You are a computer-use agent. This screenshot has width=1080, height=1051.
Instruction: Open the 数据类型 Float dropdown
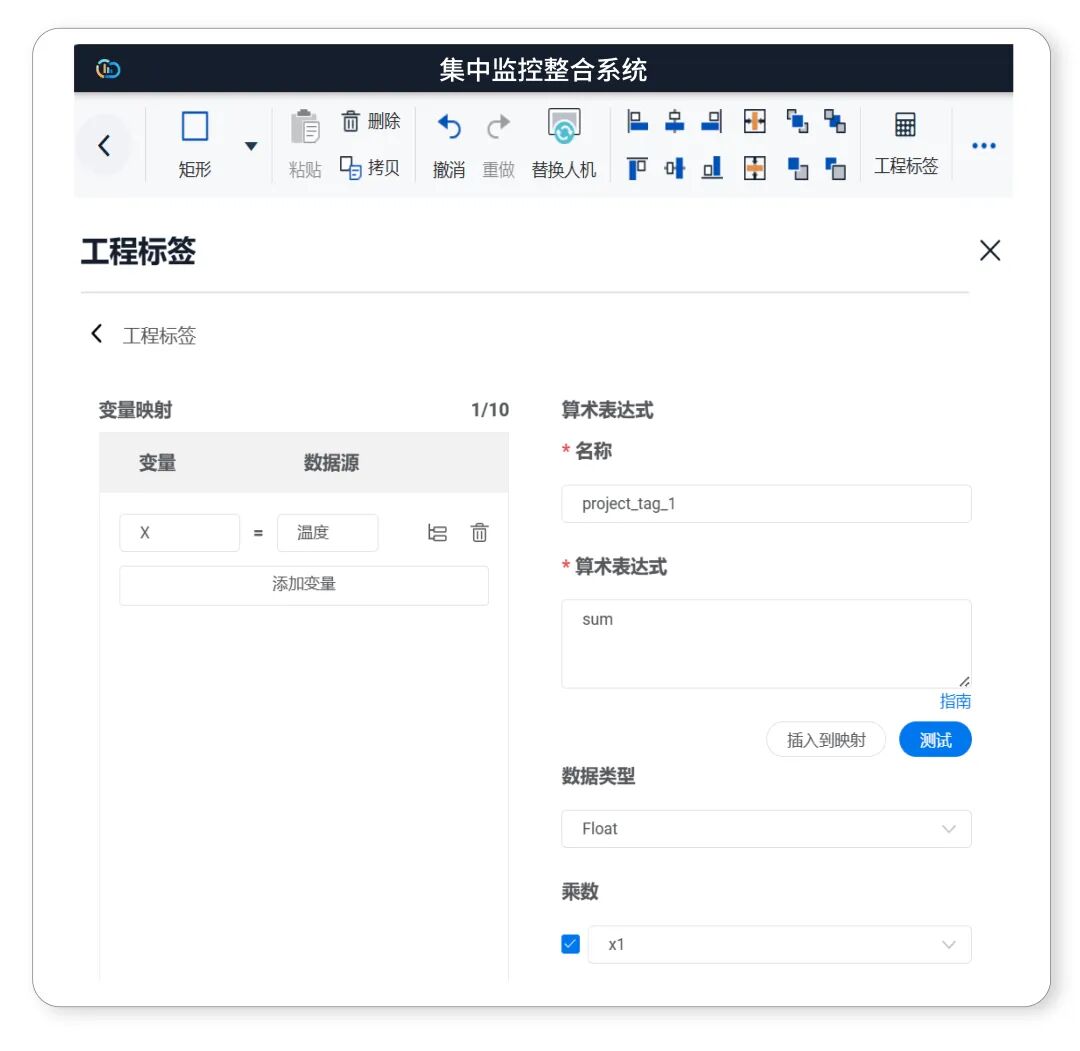pos(766,829)
